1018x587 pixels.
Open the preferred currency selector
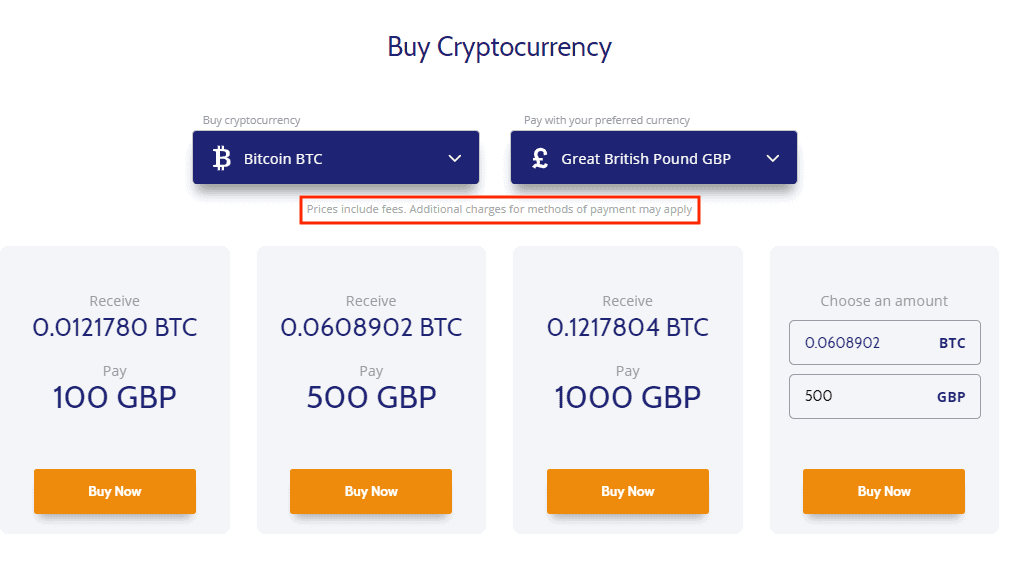tap(654, 158)
